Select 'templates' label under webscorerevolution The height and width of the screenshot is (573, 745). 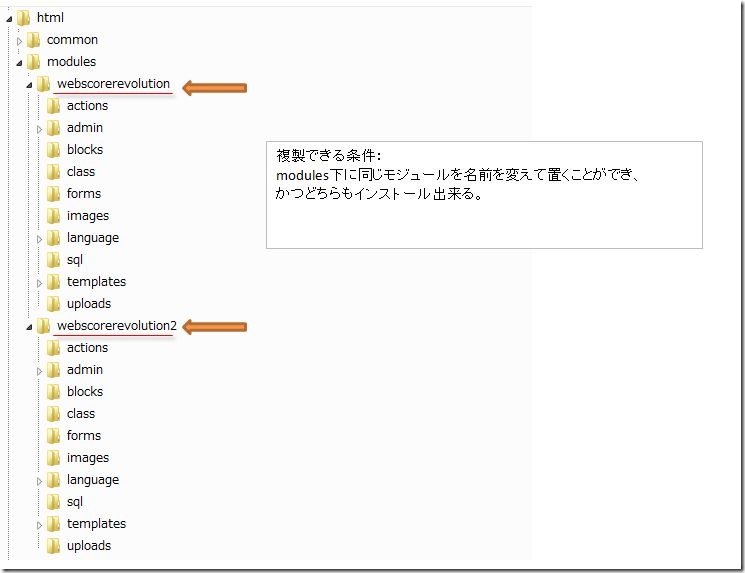(x=96, y=282)
